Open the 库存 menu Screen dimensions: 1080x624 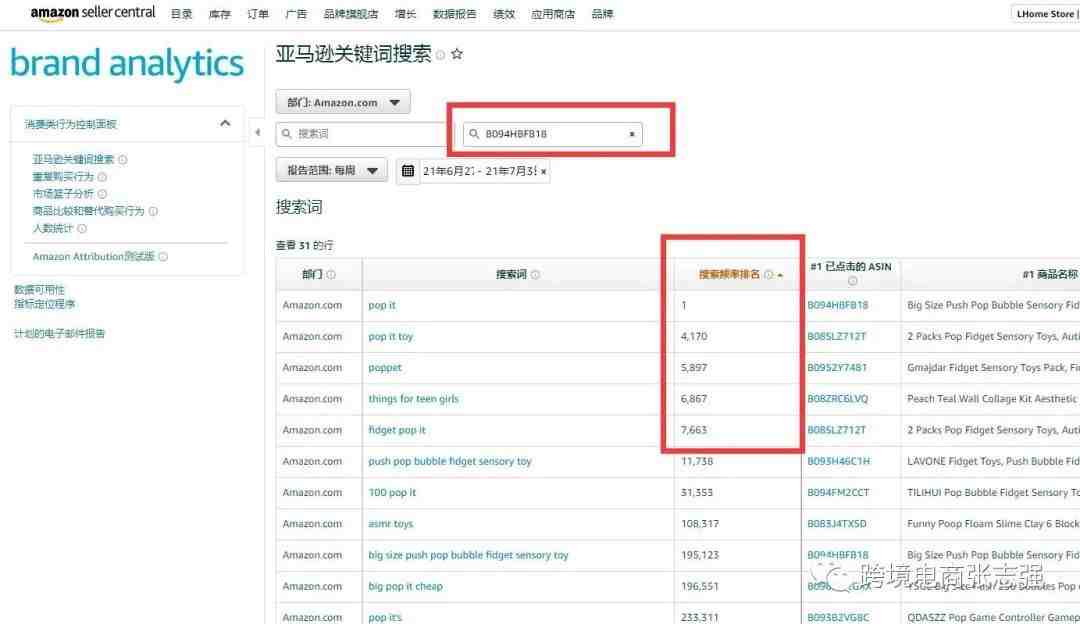point(220,14)
